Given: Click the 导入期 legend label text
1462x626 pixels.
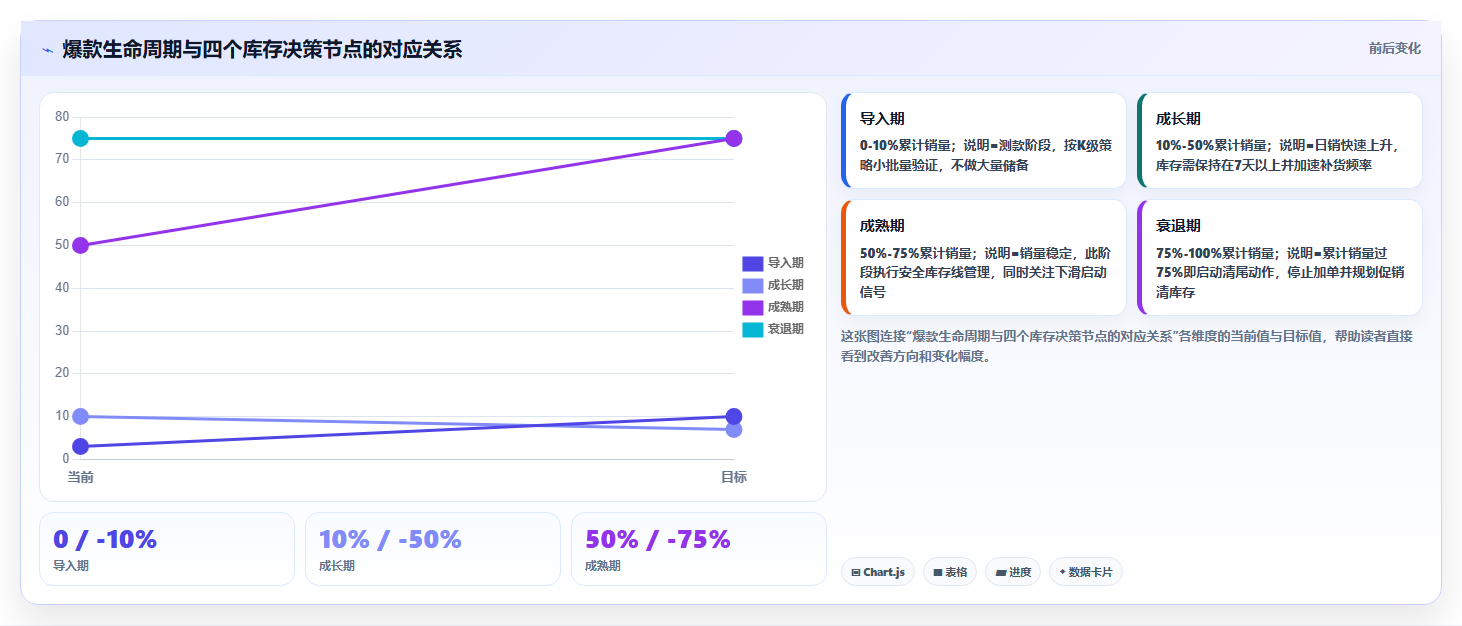Looking at the screenshot, I should (786, 263).
